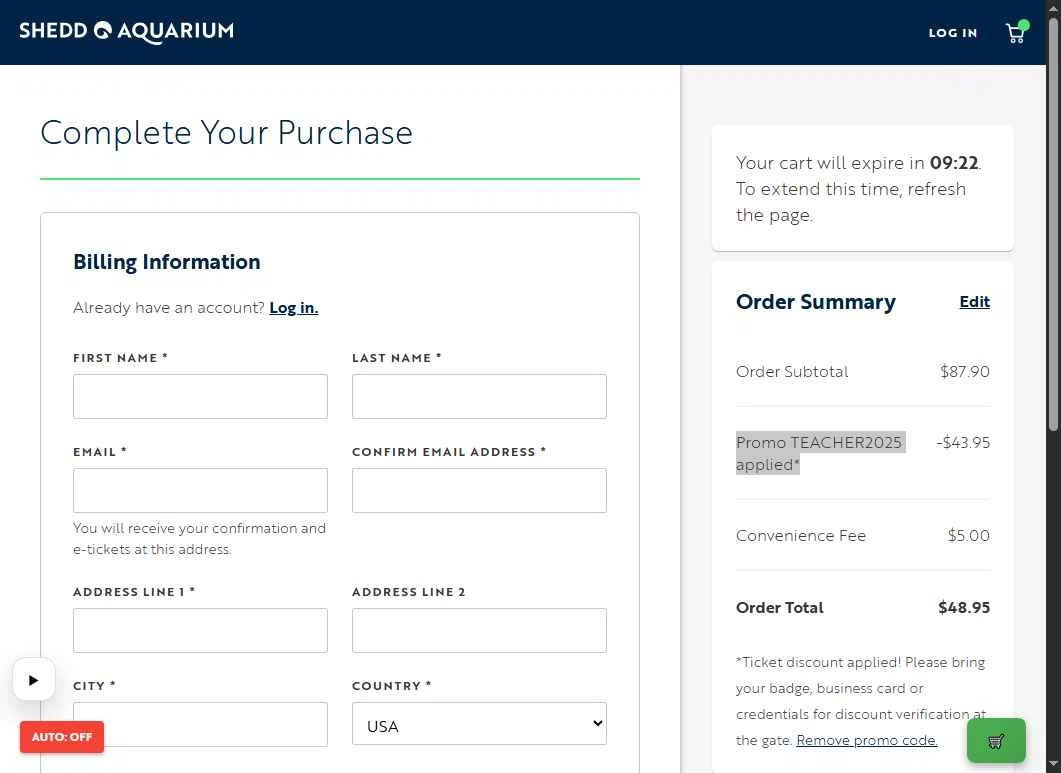The height and width of the screenshot is (773, 1061).
Task: Select the Email input box
Action: [200, 491]
